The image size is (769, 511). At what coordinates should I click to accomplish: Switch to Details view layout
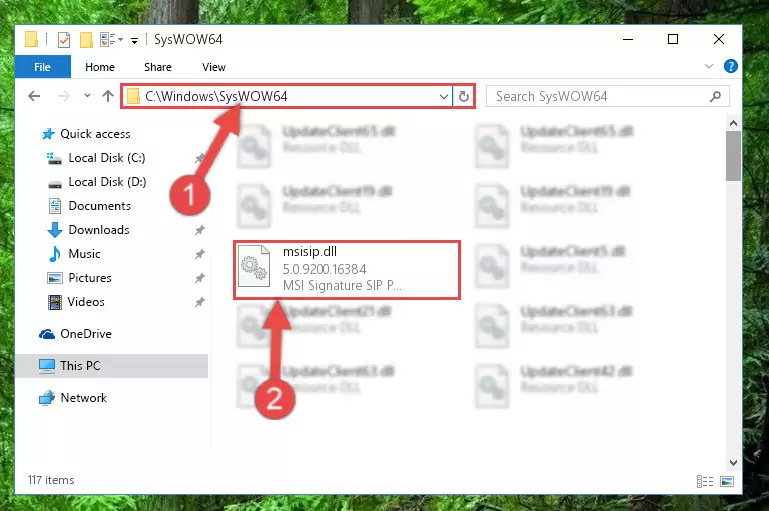coord(705,482)
